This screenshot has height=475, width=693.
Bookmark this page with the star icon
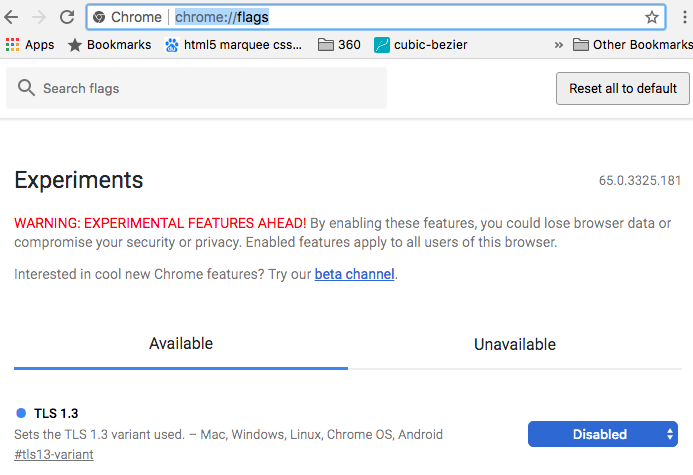pos(652,17)
